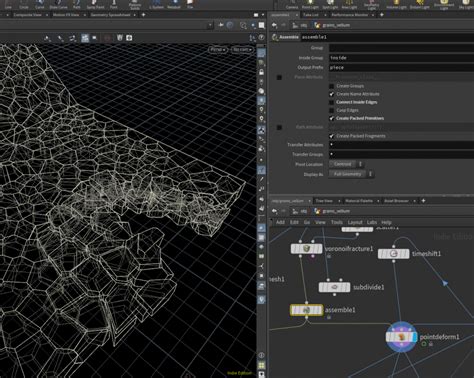Viewport: 474px width, 378px height.
Task: Open the network editor Go menu
Action: tap(307, 222)
